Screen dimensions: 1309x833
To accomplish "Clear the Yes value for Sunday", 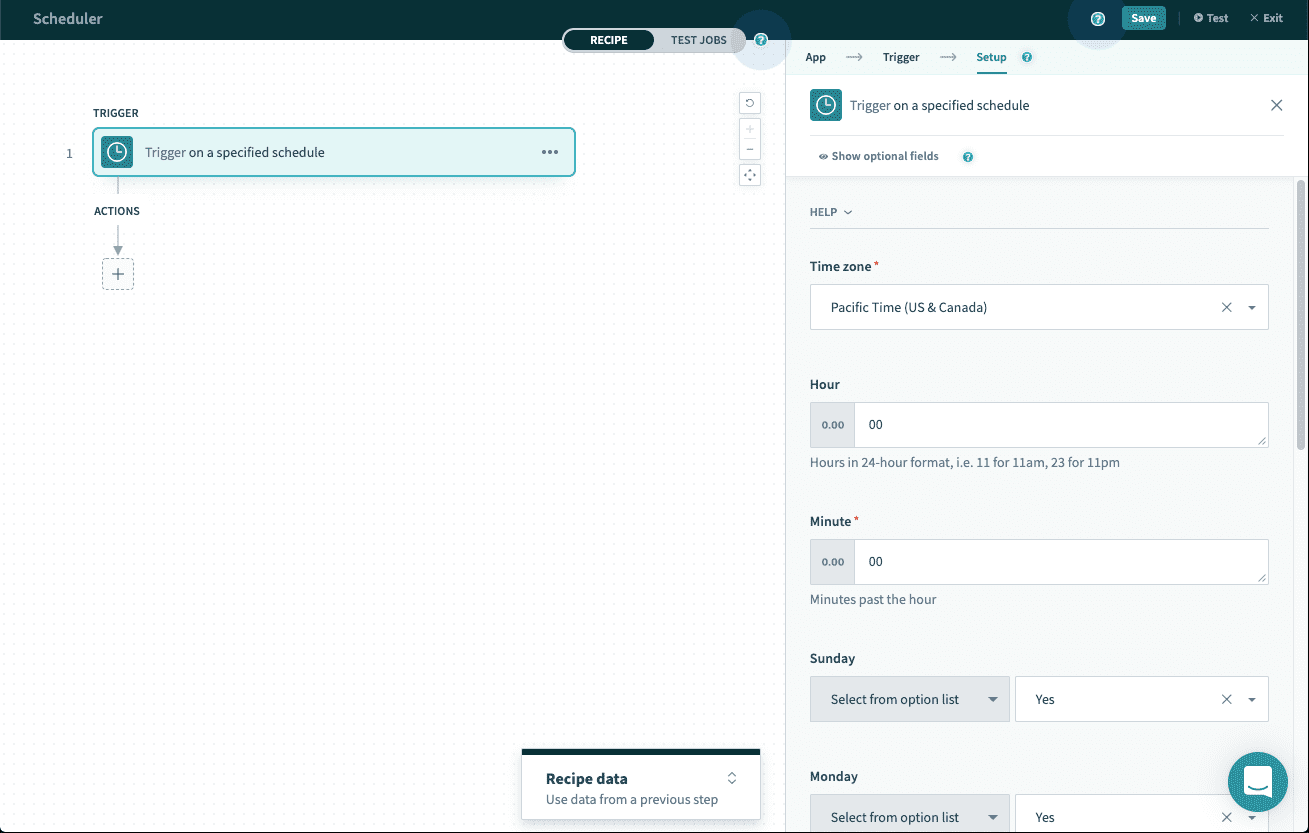I will click(x=1226, y=698).
